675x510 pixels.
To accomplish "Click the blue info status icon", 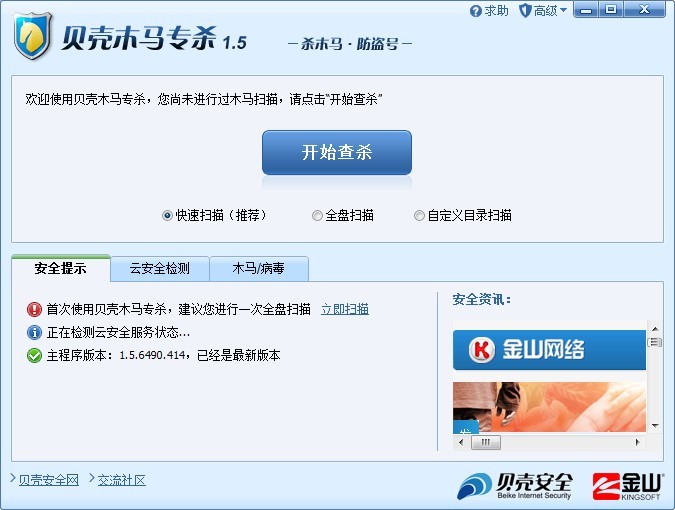I will (34, 332).
